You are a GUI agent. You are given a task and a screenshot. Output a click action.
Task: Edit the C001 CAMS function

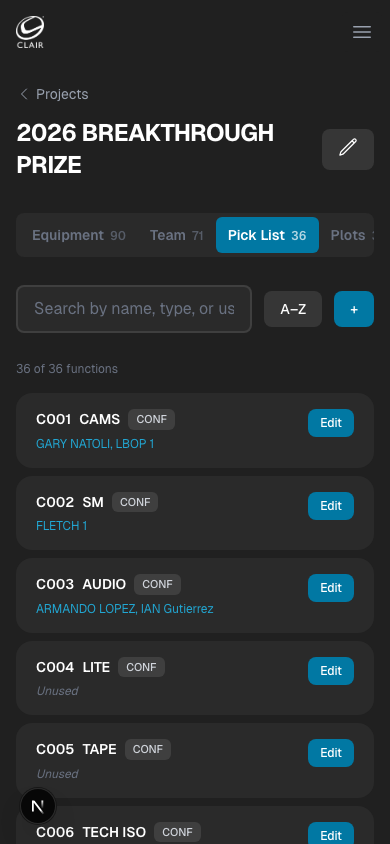[331, 423]
